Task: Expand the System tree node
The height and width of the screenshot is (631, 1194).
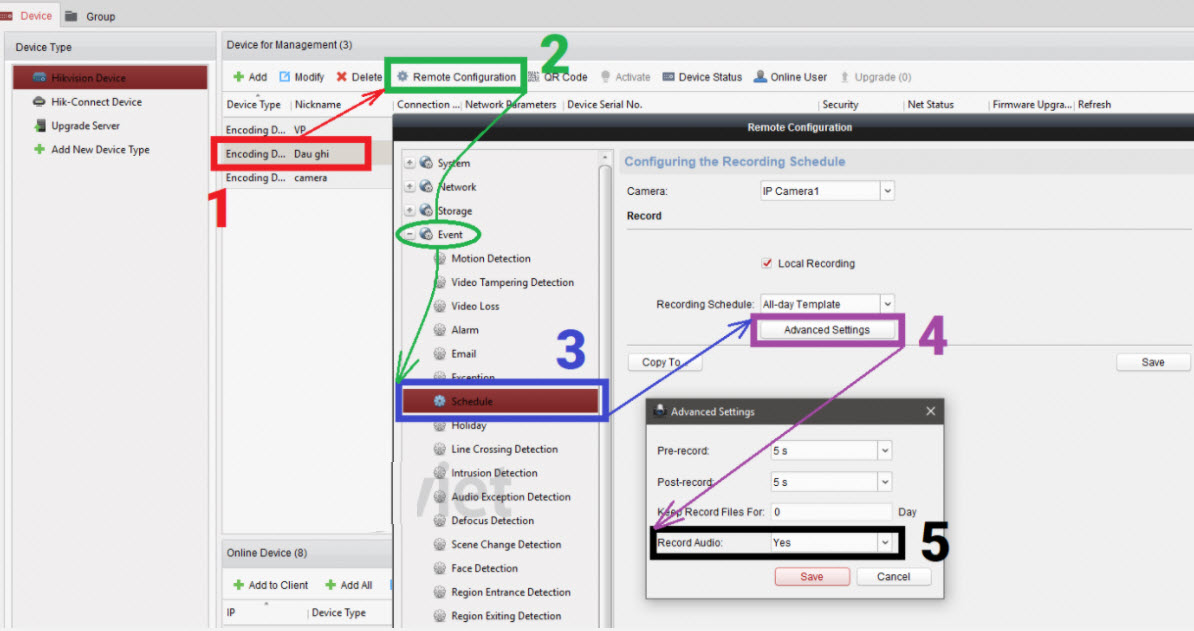Action: [x=409, y=163]
